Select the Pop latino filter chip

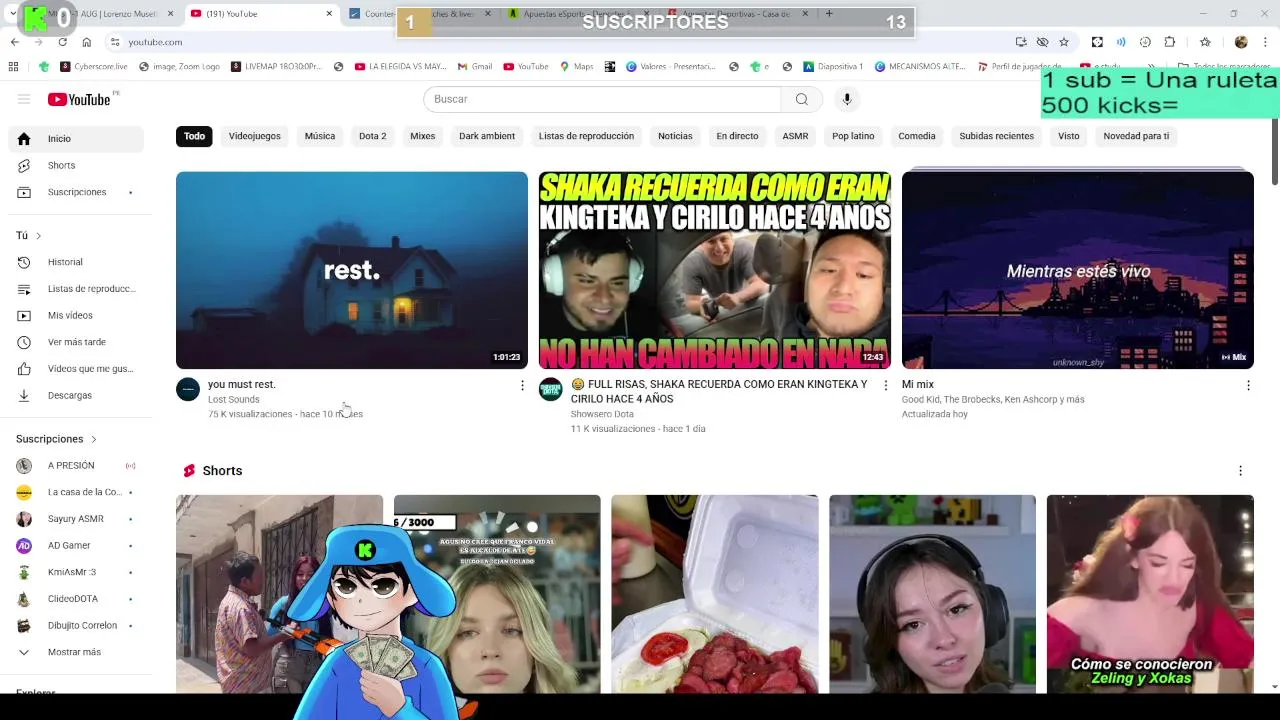coord(853,136)
